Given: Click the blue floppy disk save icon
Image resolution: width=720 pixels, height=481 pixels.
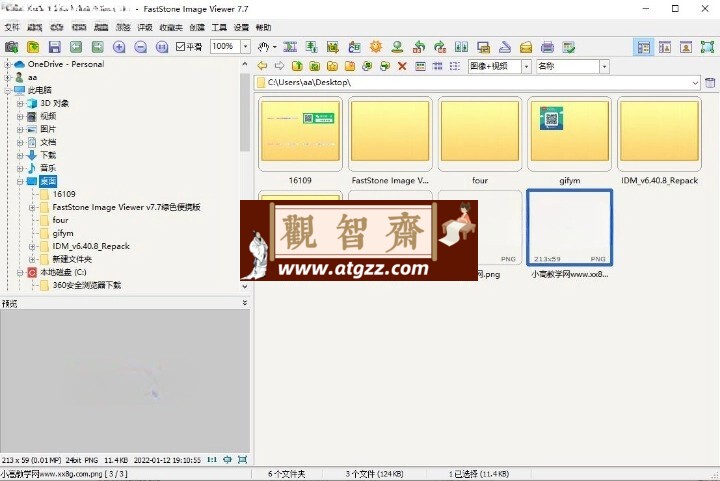Looking at the screenshot, I should [x=55, y=47].
